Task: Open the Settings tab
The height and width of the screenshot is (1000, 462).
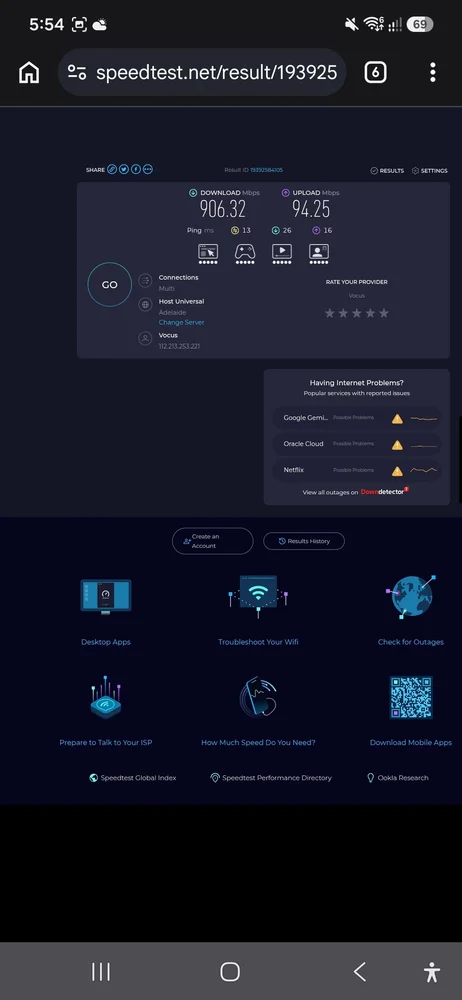Action: coord(429,171)
